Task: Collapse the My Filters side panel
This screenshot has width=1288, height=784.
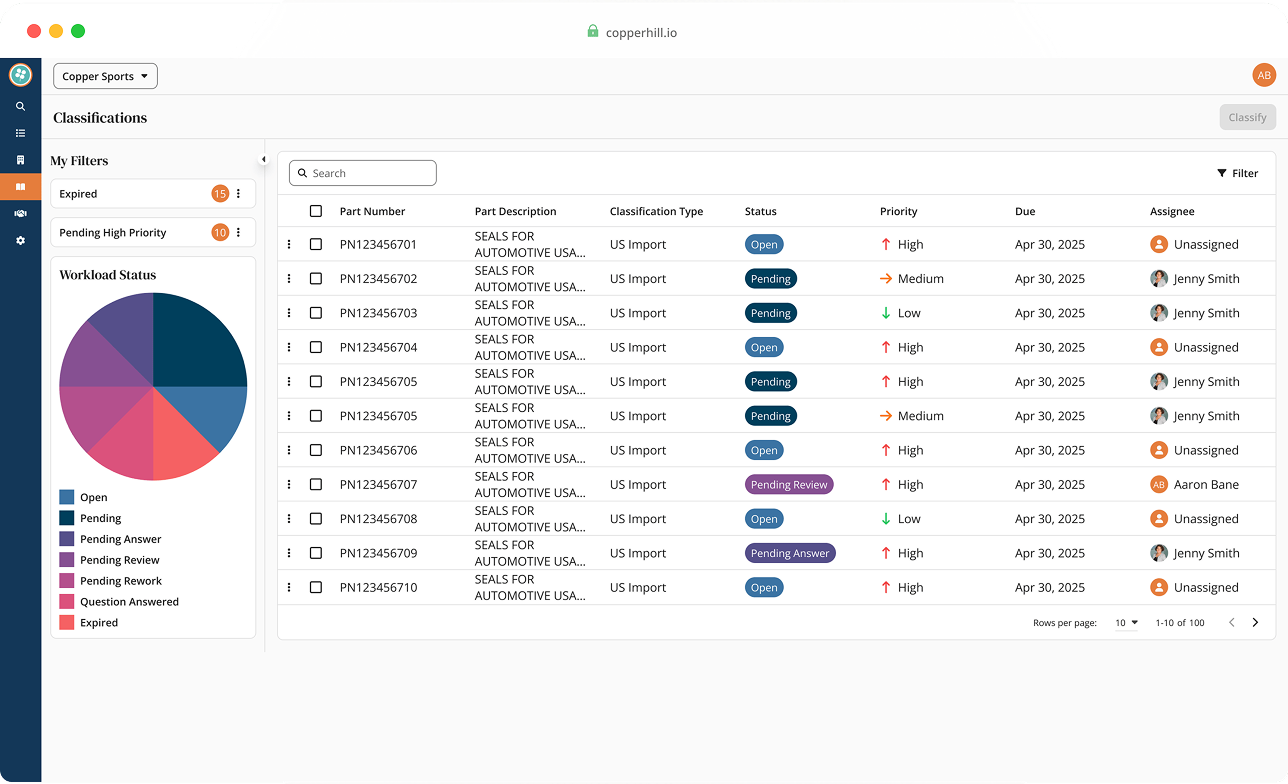Action: tap(264, 159)
